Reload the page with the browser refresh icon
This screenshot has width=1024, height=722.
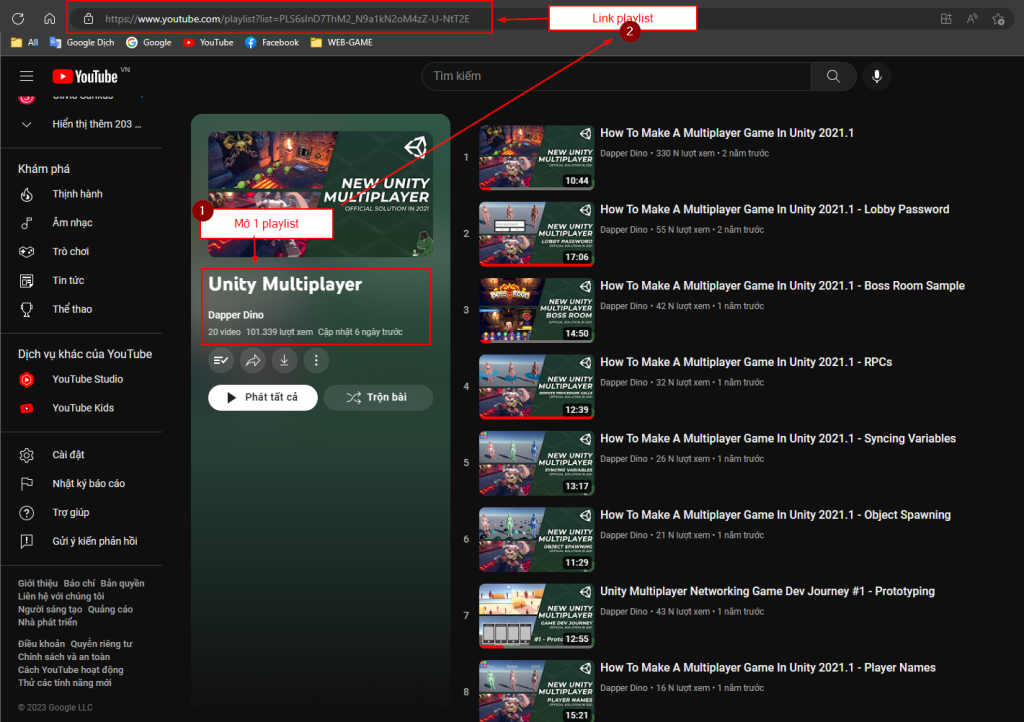coord(18,18)
